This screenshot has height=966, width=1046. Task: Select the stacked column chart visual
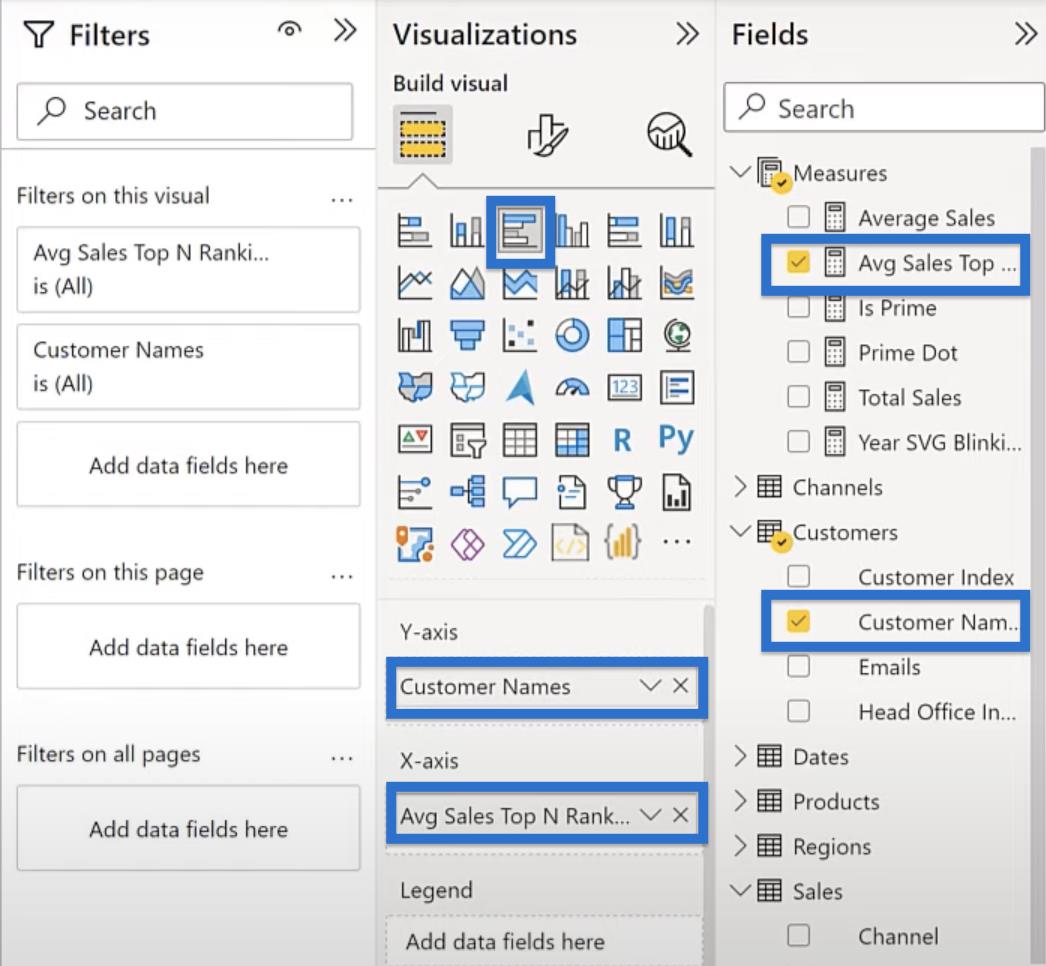[466, 231]
